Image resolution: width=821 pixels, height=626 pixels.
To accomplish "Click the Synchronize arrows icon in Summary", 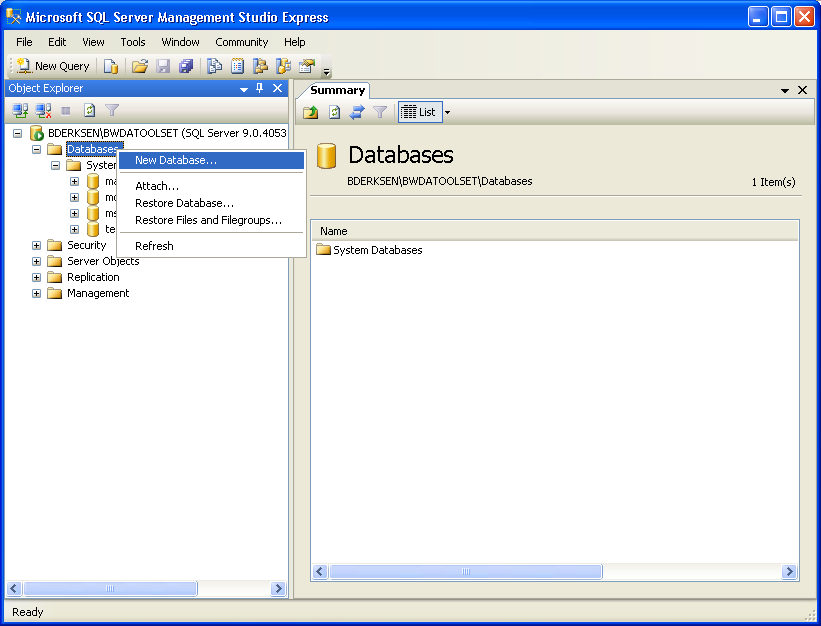I will pos(357,112).
